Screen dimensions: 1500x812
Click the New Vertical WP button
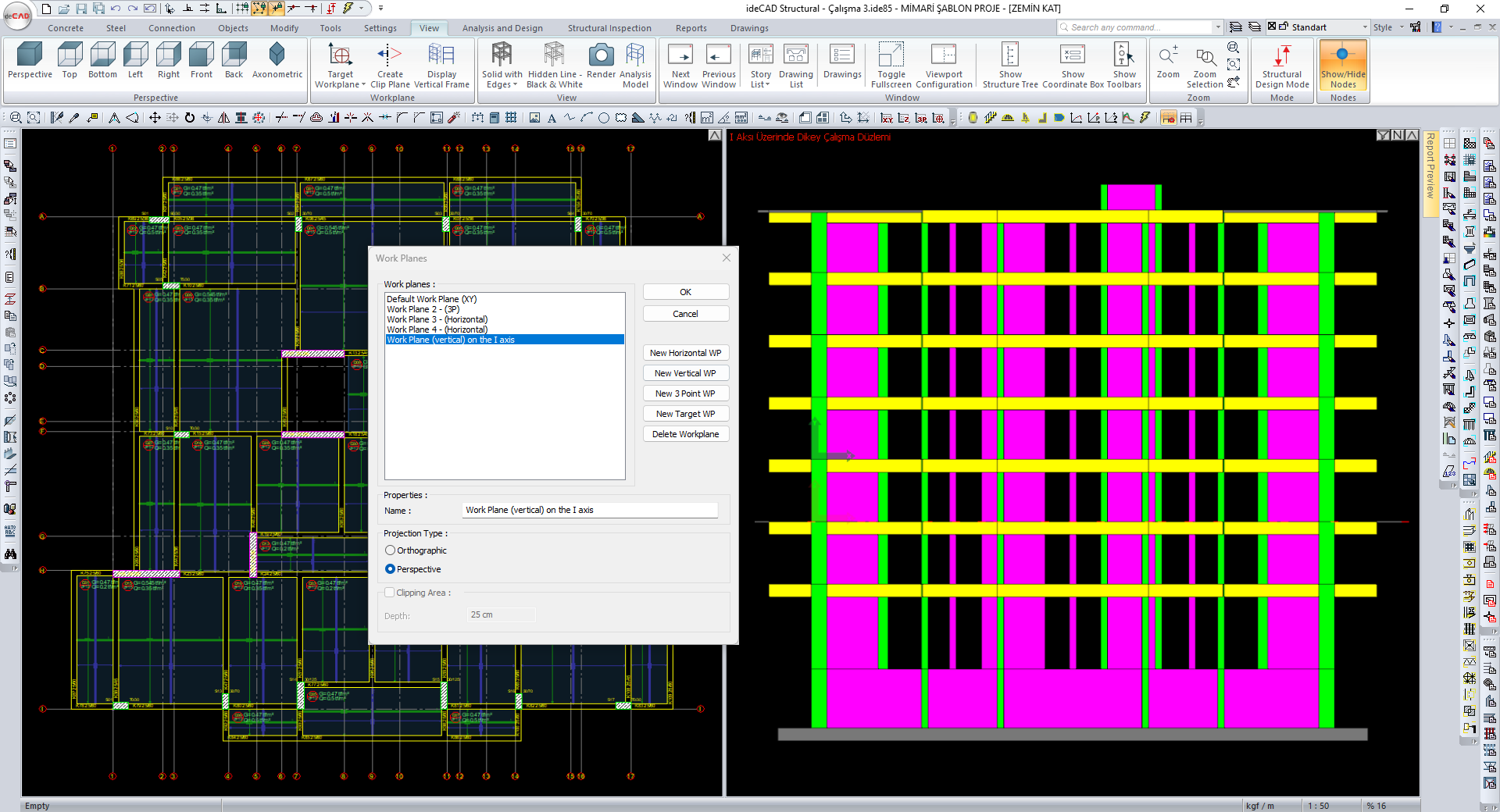685,373
